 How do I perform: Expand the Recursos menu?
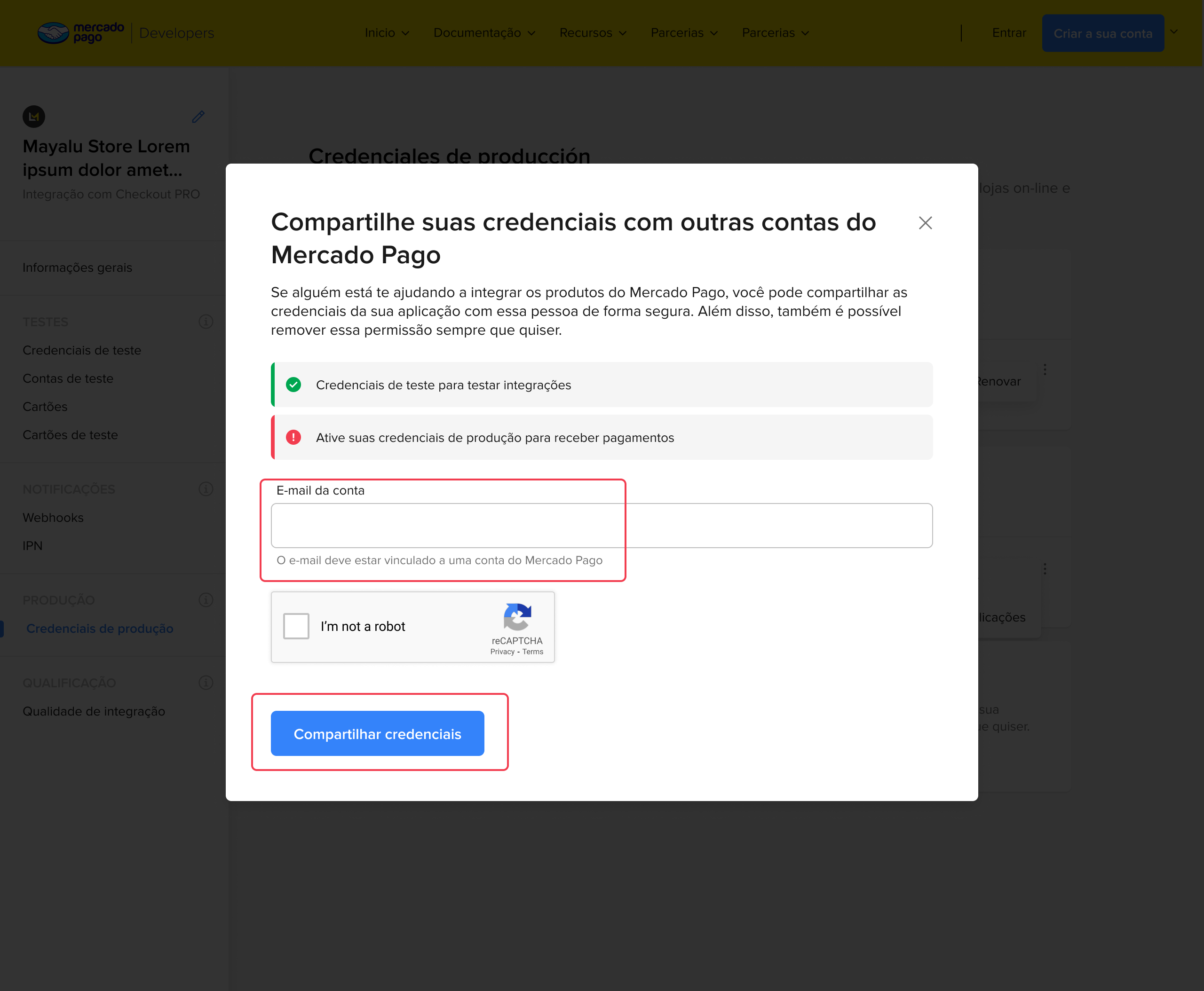[593, 33]
